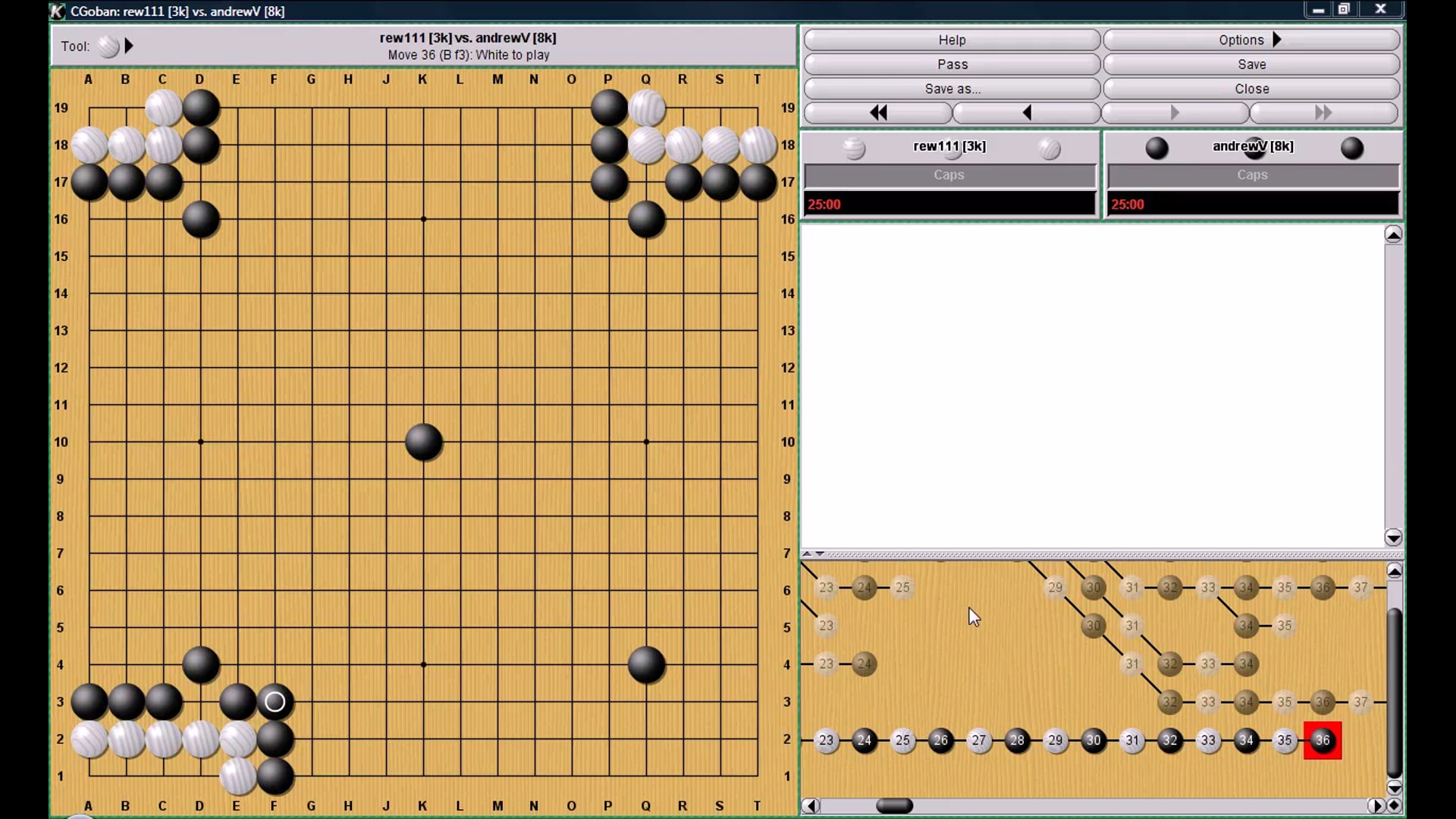1456x819 pixels.
Task: Expand the Tool selector arrow
Action: pos(129,46)
